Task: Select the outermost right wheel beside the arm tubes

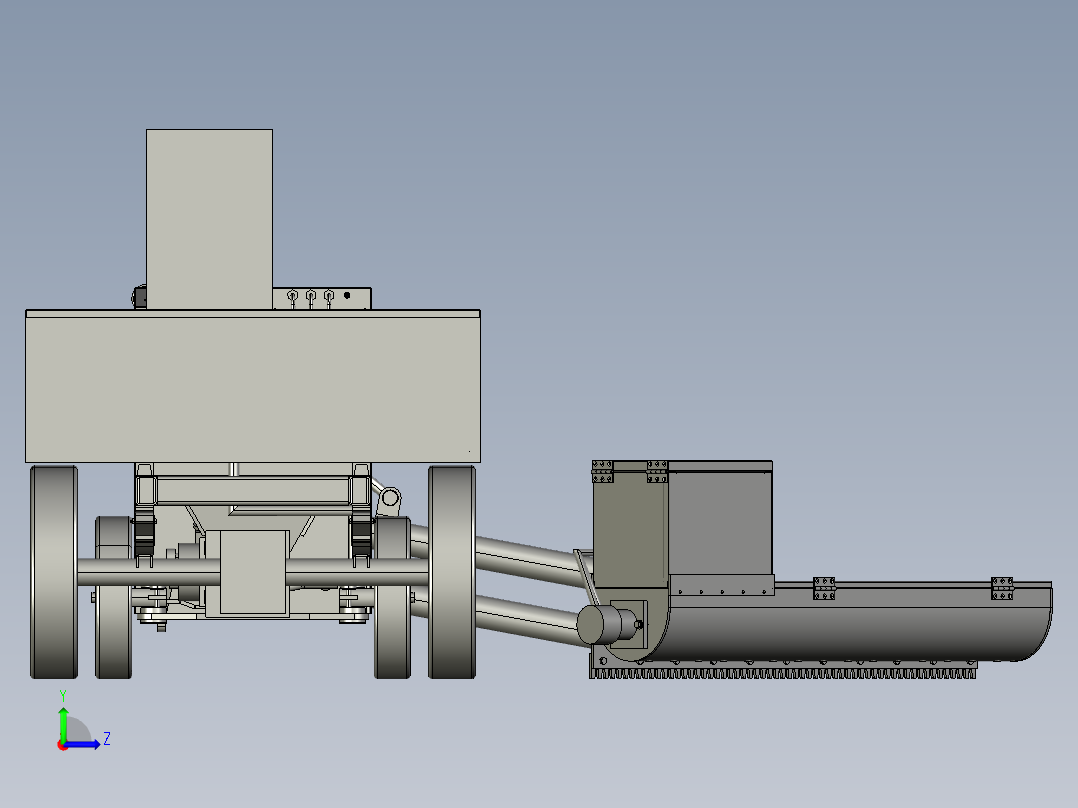Action: [x=452, y=572]
